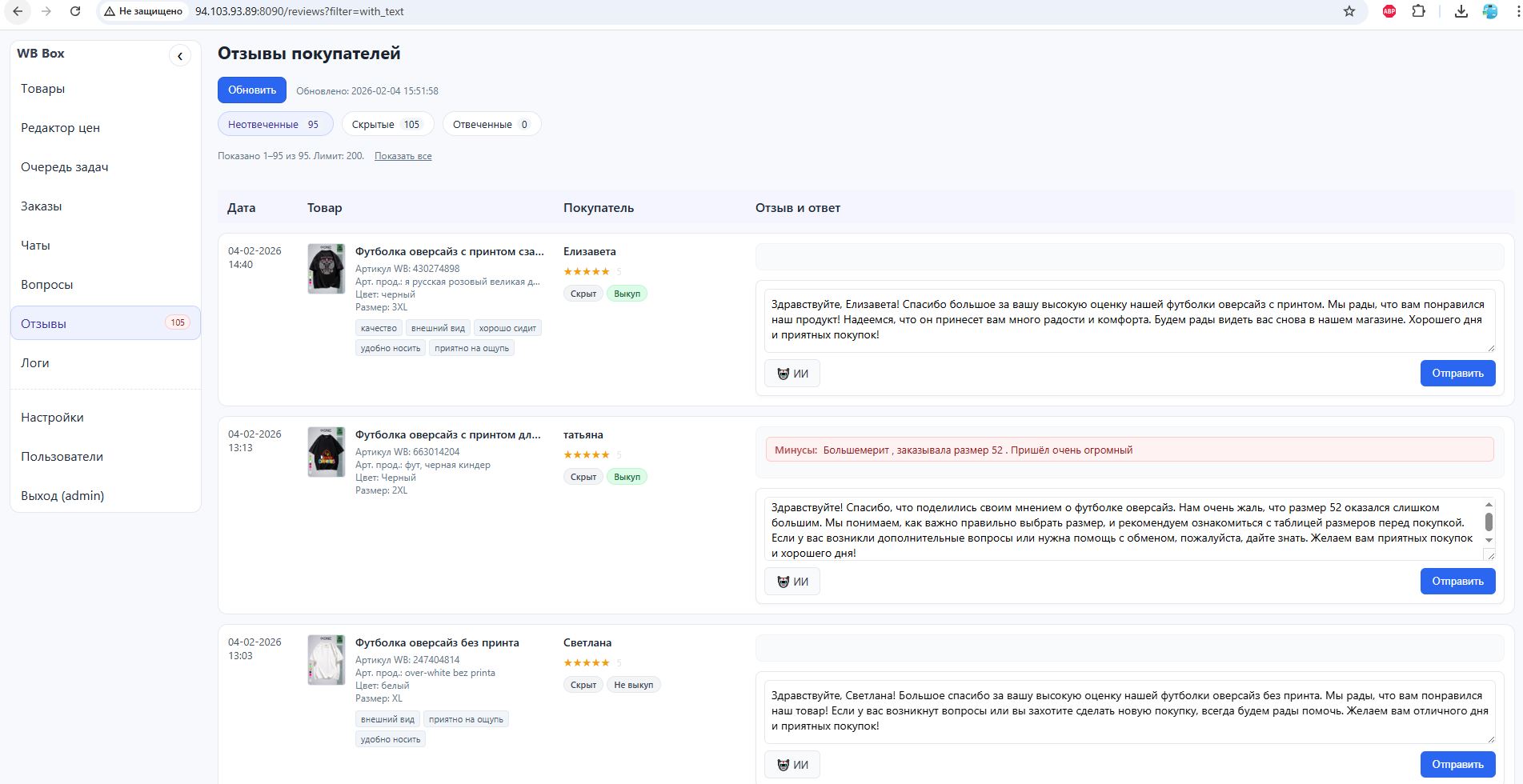The height and width of the screenshot is (784, 1523).
Task: Switch to the Скрытые filter tab
Action: pos(387,124)
